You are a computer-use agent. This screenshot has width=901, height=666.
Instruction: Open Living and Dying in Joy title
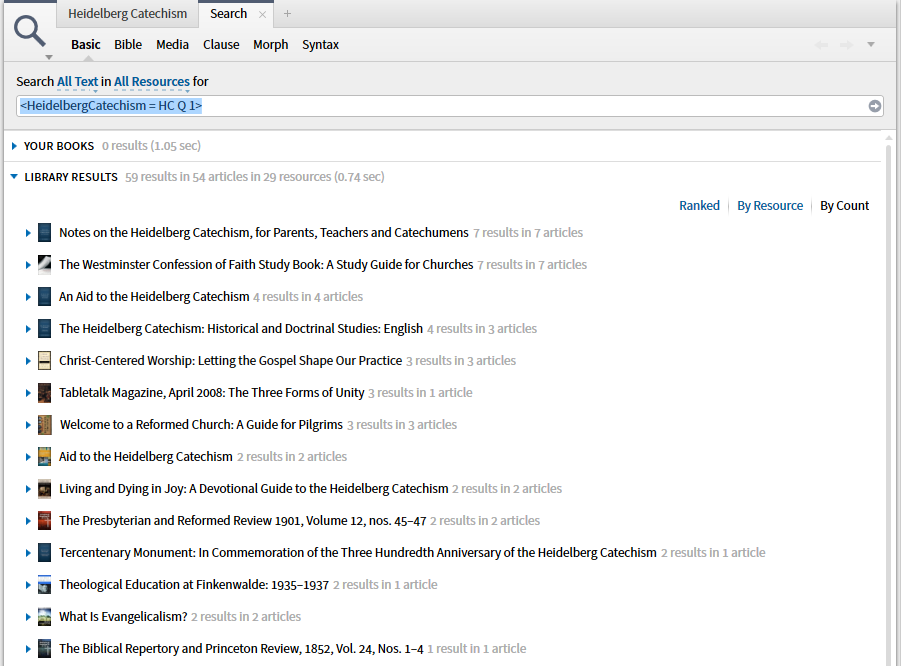click(253, 488)
